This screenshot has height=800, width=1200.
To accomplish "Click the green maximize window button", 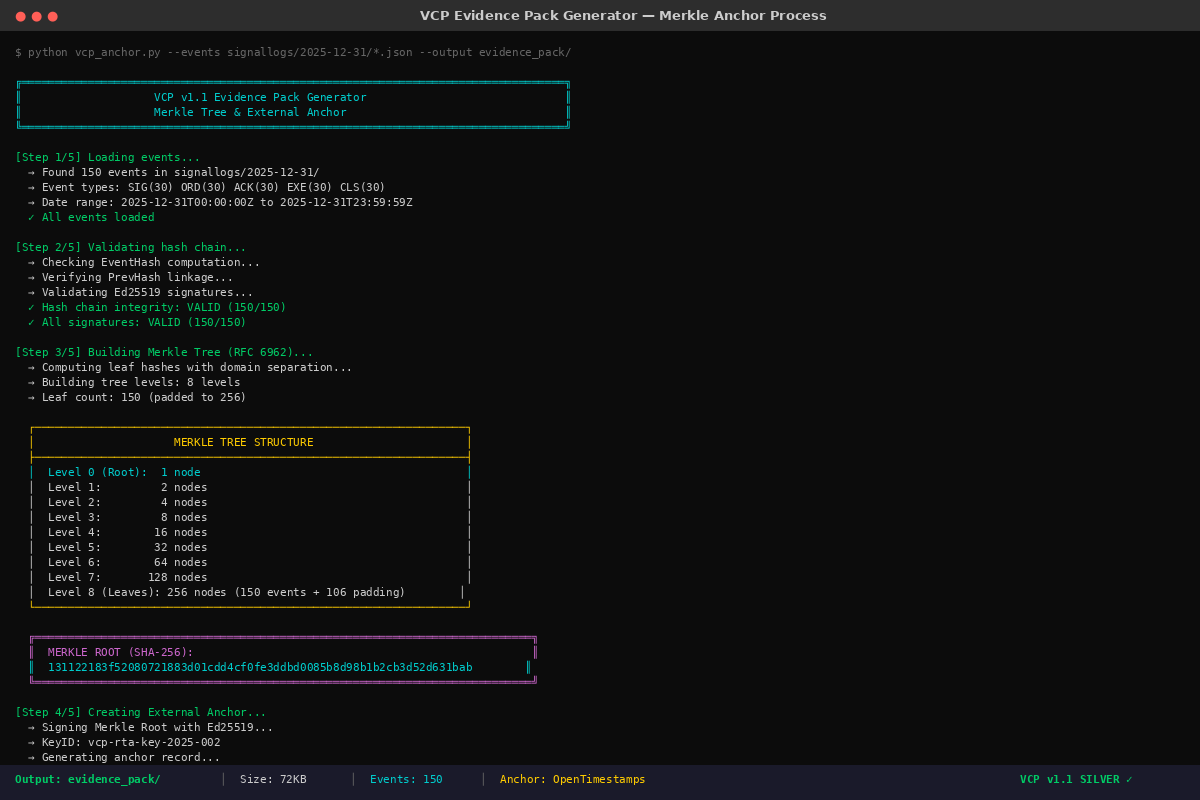I will tap(52, 16).
